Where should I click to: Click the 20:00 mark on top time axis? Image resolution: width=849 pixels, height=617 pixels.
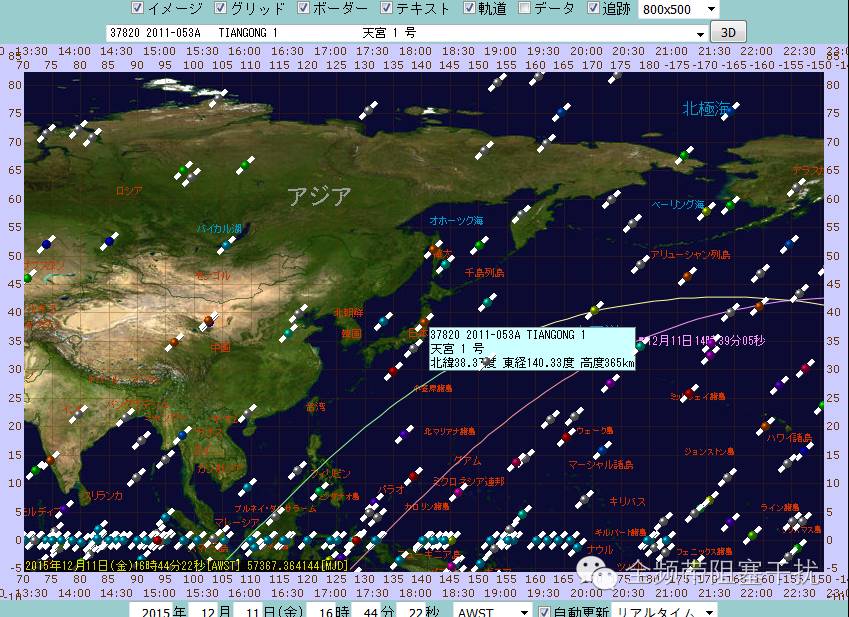pyautogui.click(x=586, y=51)
